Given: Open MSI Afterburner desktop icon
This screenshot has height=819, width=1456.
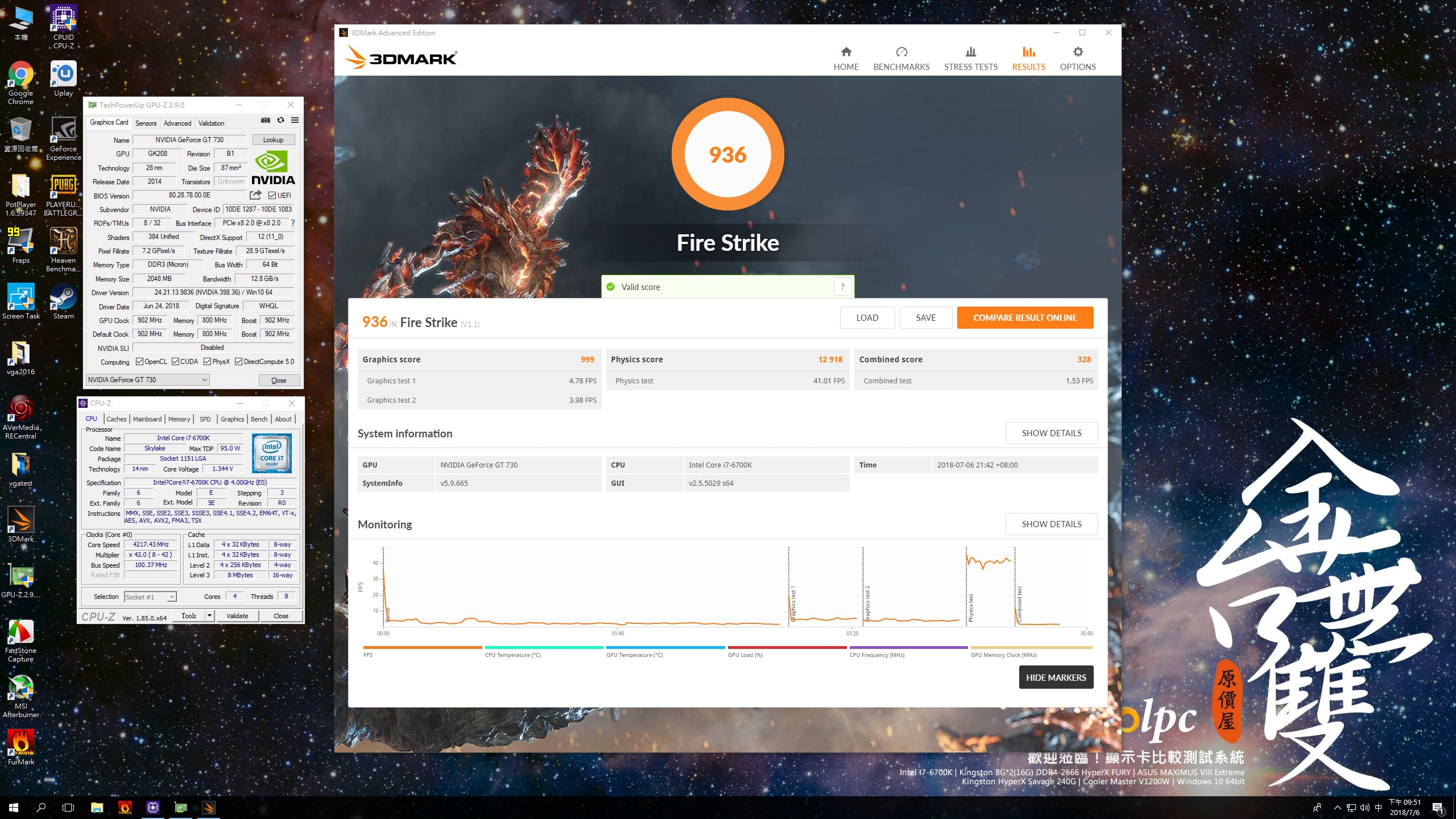Looking at the screenshot, I should (x=20, y=697).
